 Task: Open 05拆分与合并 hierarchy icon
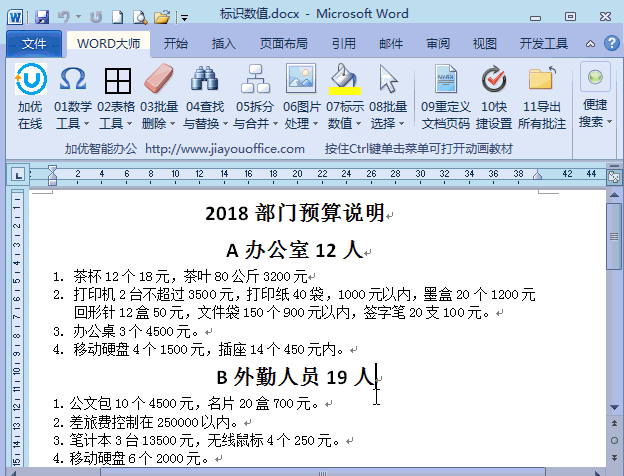pos(255,78)
